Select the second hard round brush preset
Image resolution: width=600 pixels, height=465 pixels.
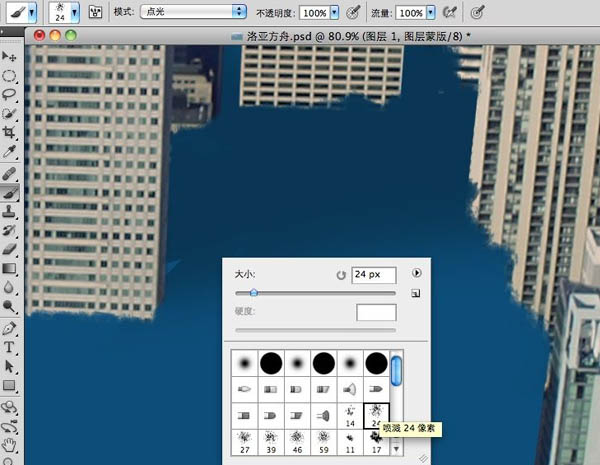[x=324, y=363]
